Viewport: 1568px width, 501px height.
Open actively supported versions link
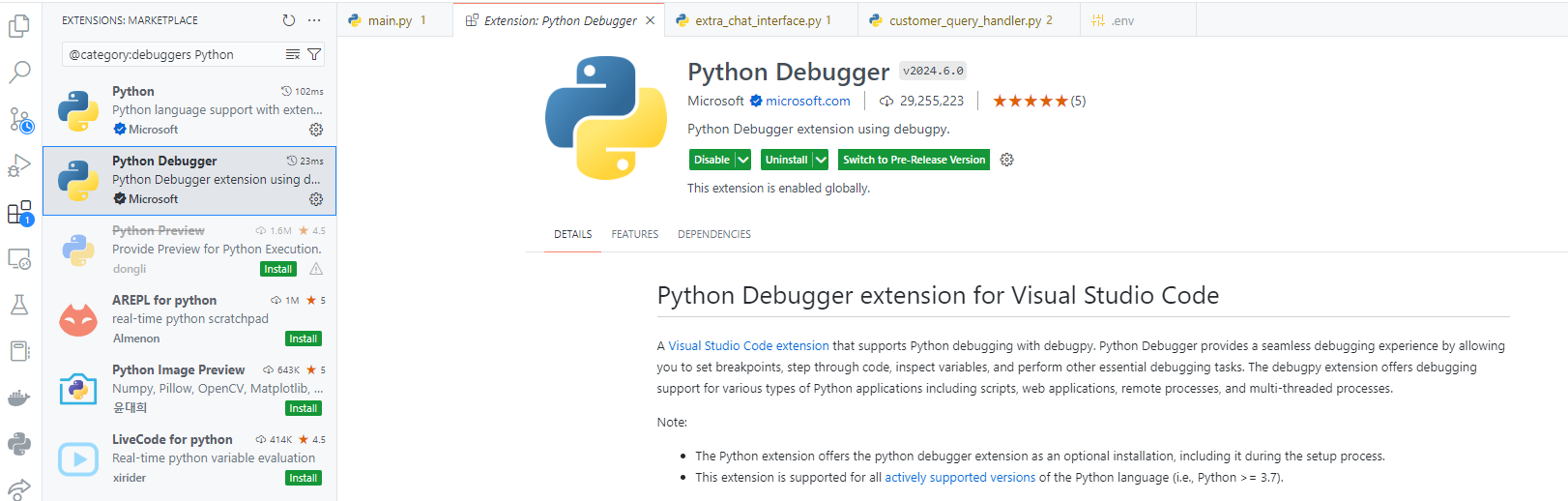click(960, 477)
